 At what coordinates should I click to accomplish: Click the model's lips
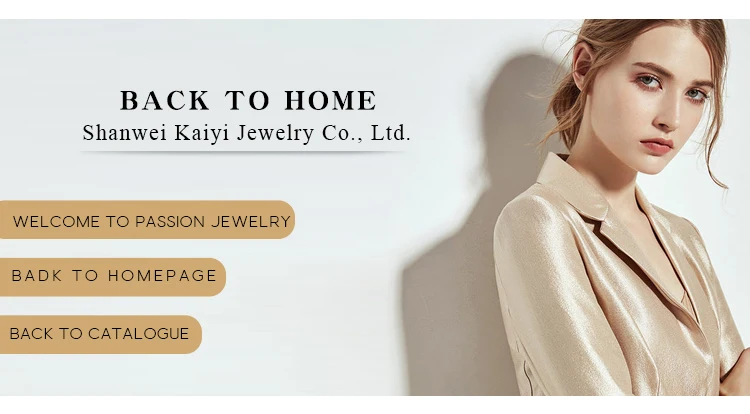[656, 145]
